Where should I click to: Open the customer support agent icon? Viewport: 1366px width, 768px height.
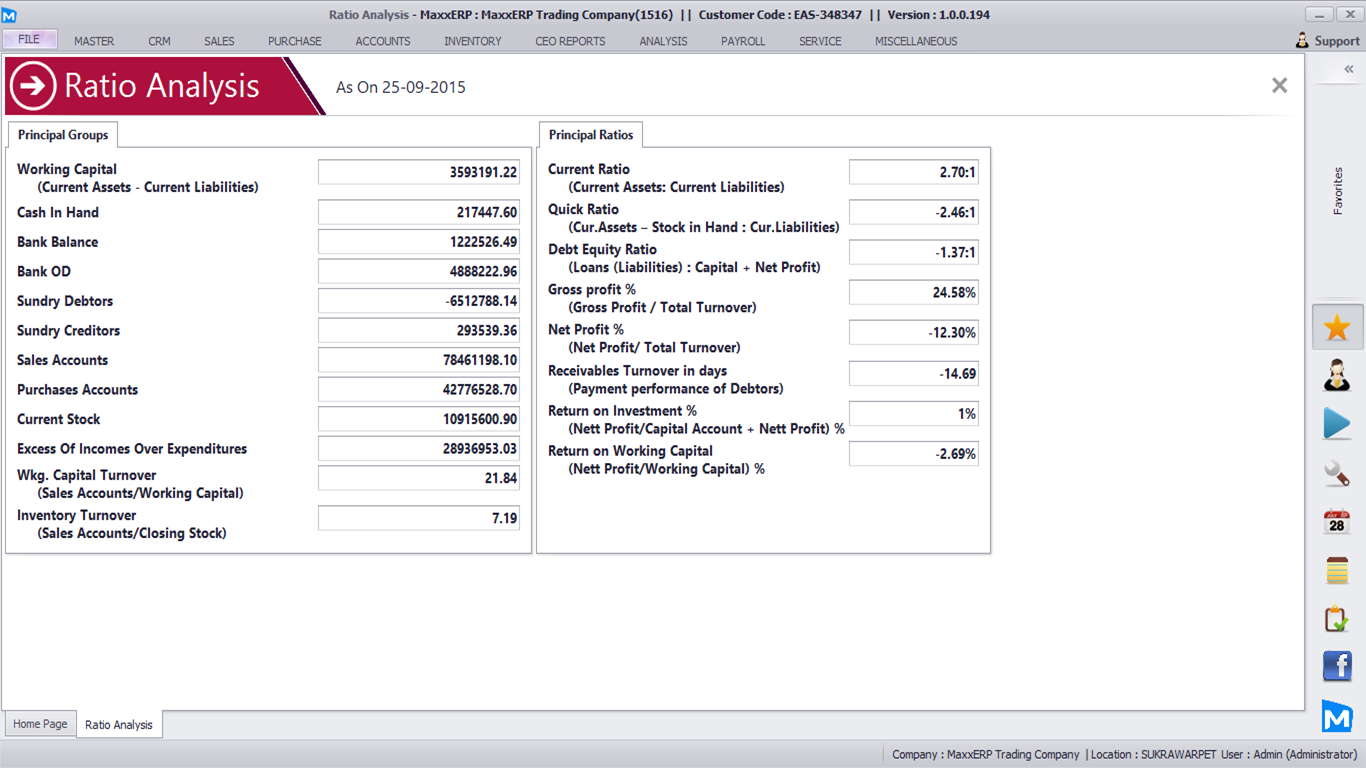(x=1337, y=376)
